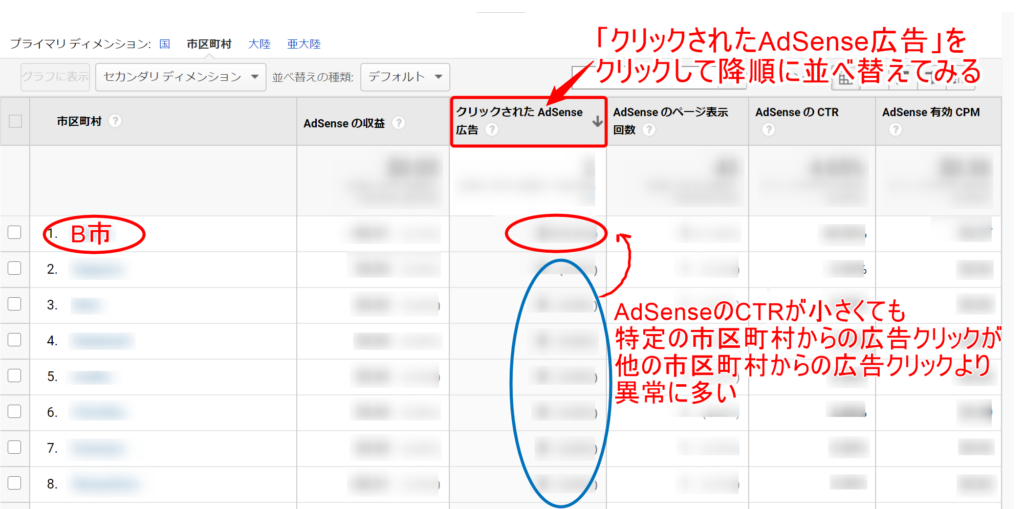Open help icon under AdSense 有効 CPM
Viewport: 1024px width, 509px height.
895,130
